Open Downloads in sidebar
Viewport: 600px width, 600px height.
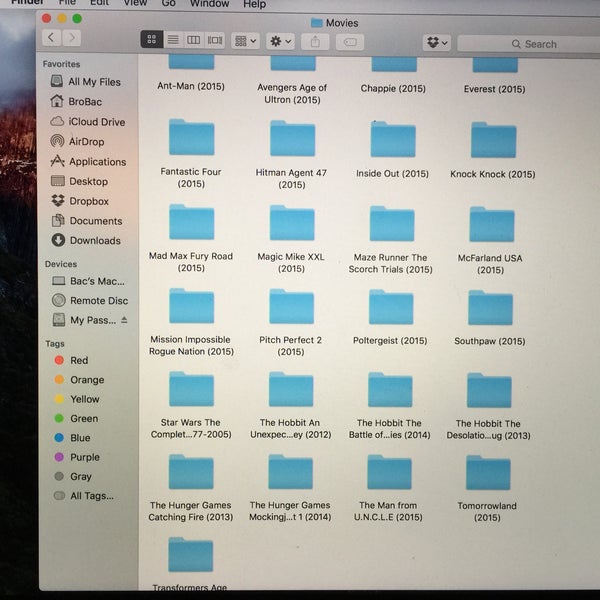click(x=86, y=240)
